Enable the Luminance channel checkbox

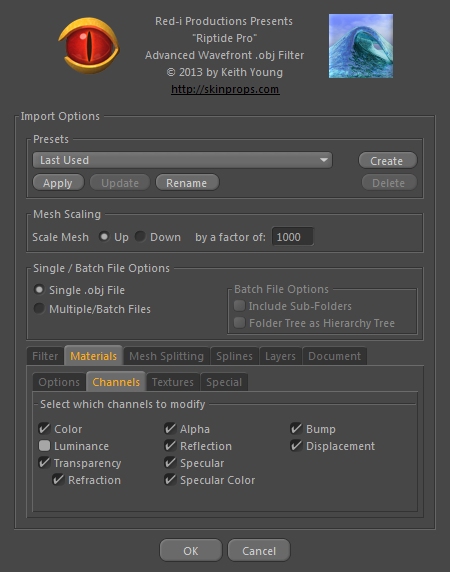pos(44,445)
